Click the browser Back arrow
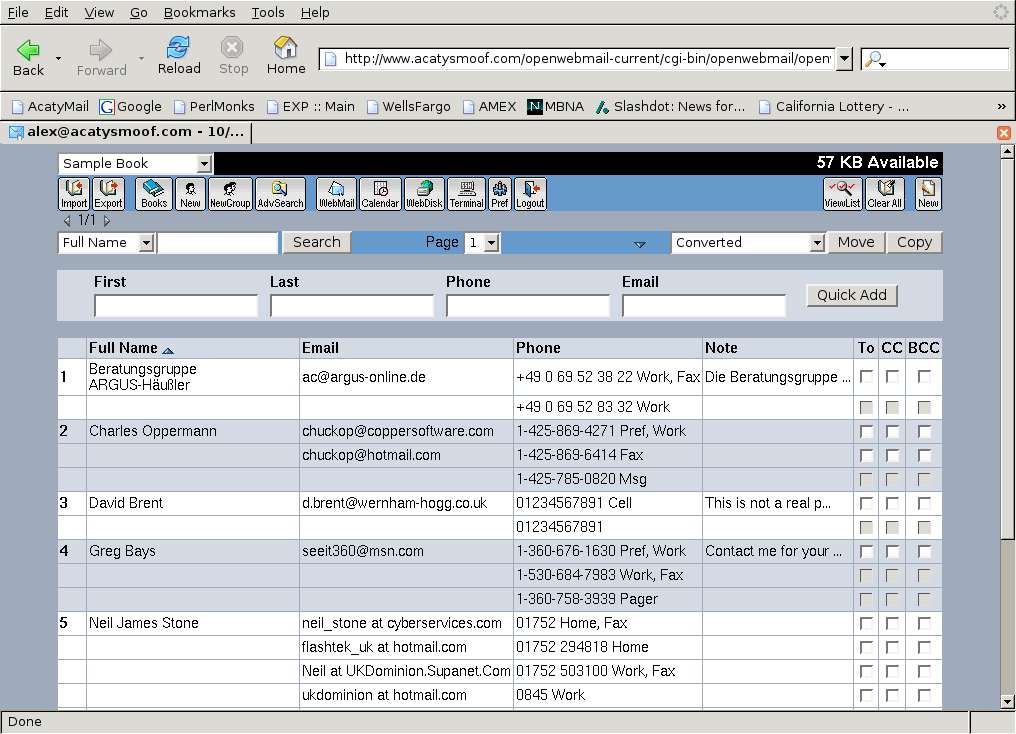 29,57
